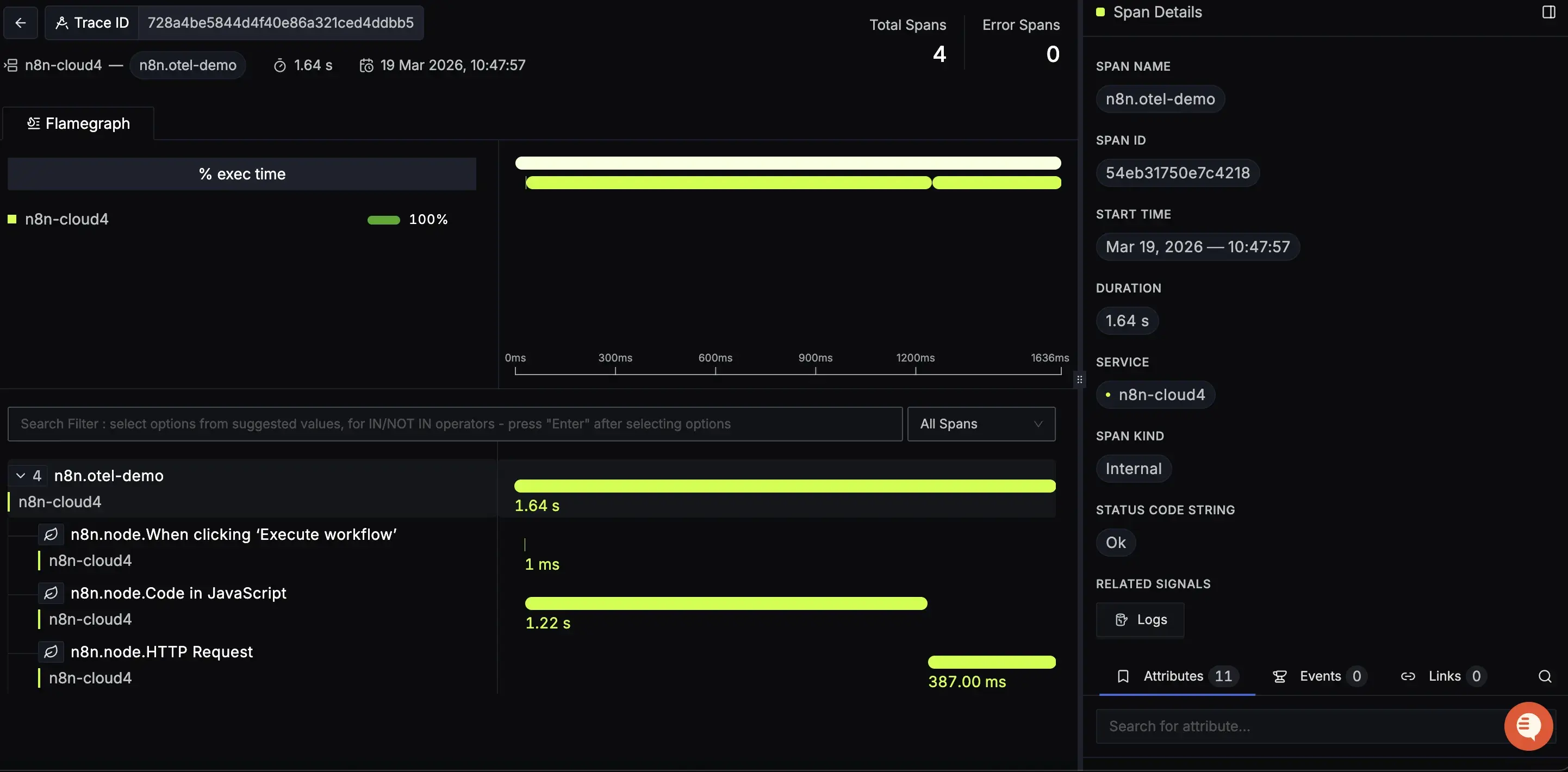1568x772 pixels.
Task: Click the Search for attribute field
Action: (1297, 726)
